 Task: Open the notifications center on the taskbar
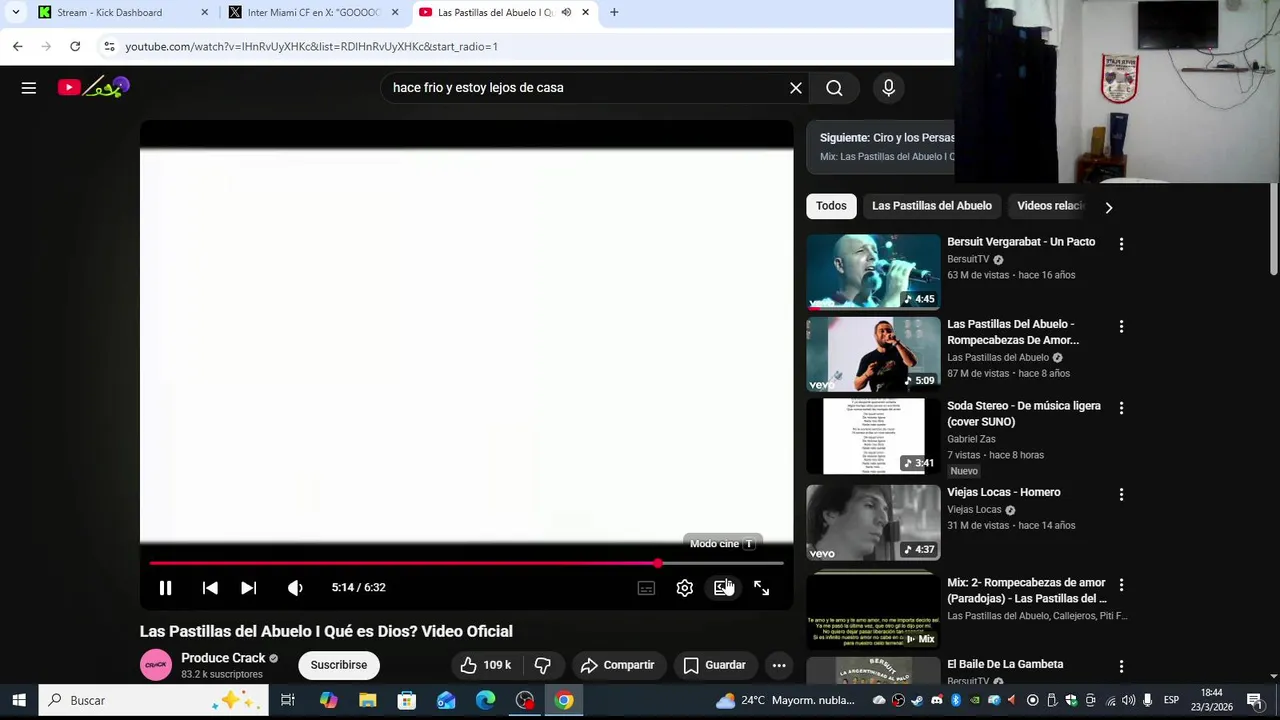coord(1255,700)
